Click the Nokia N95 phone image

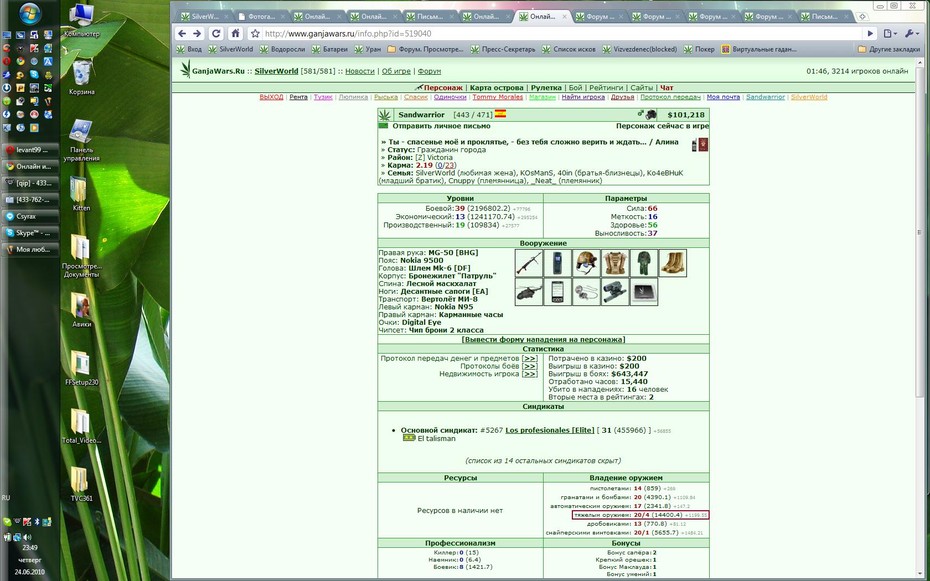(558, 292)
